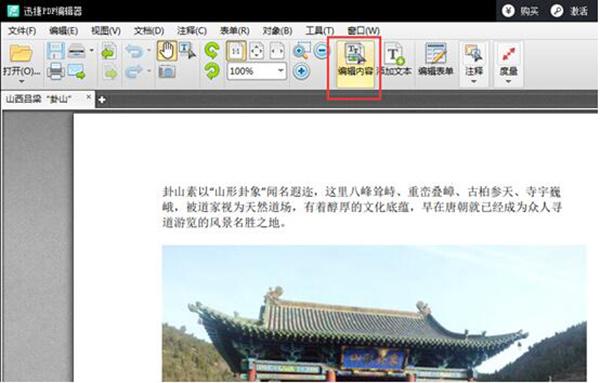
Task: Open the 文档(D) menu
Action: pyautogui.click(x=149, y=31)
